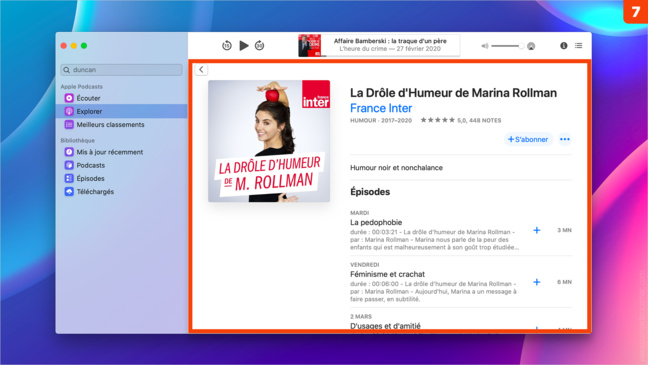The image size is (648, 365).
Task: Click the Mis à jour récemment icon
Action: (69, 152)
